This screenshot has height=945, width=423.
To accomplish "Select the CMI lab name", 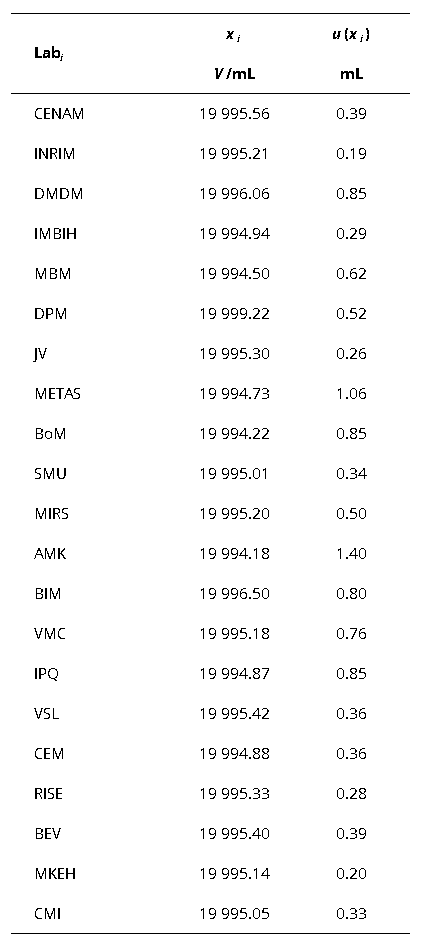I will 48,914.
